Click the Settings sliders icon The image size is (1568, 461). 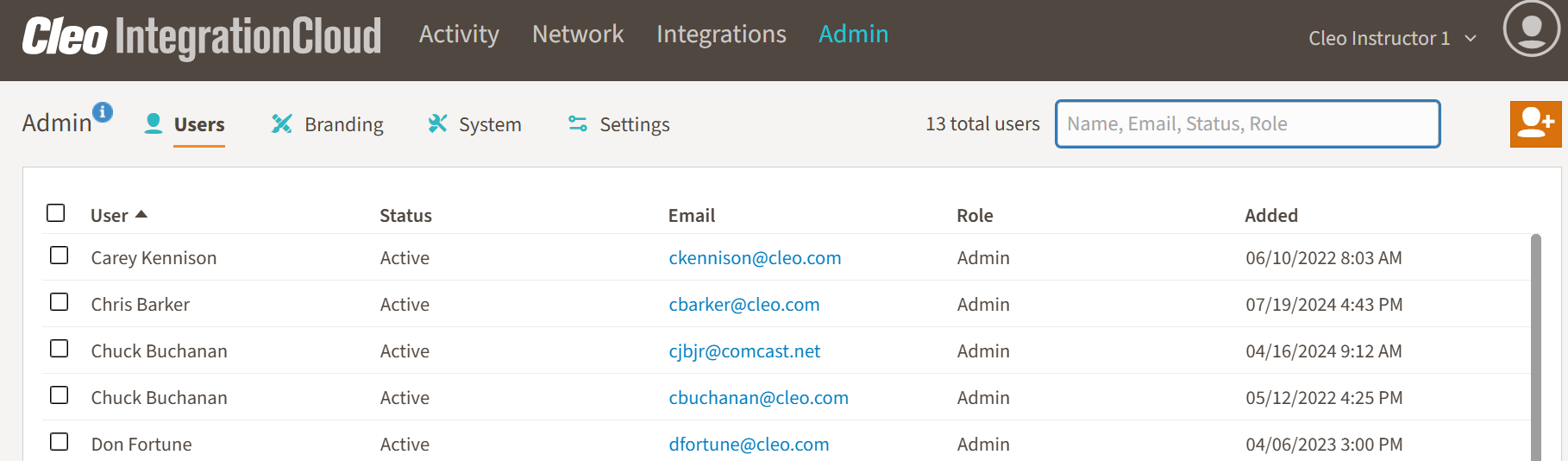[577, 124]
